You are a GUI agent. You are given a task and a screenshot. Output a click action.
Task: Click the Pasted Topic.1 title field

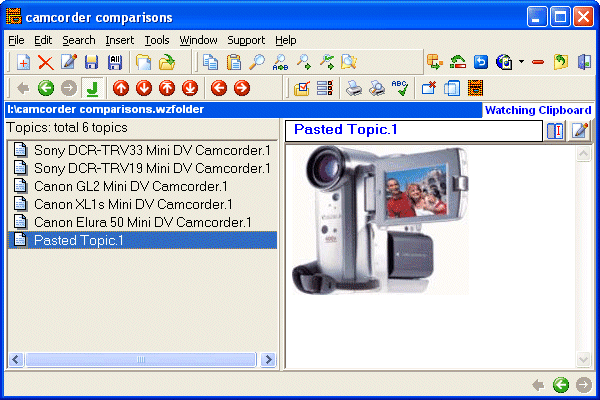pos(414,131)
